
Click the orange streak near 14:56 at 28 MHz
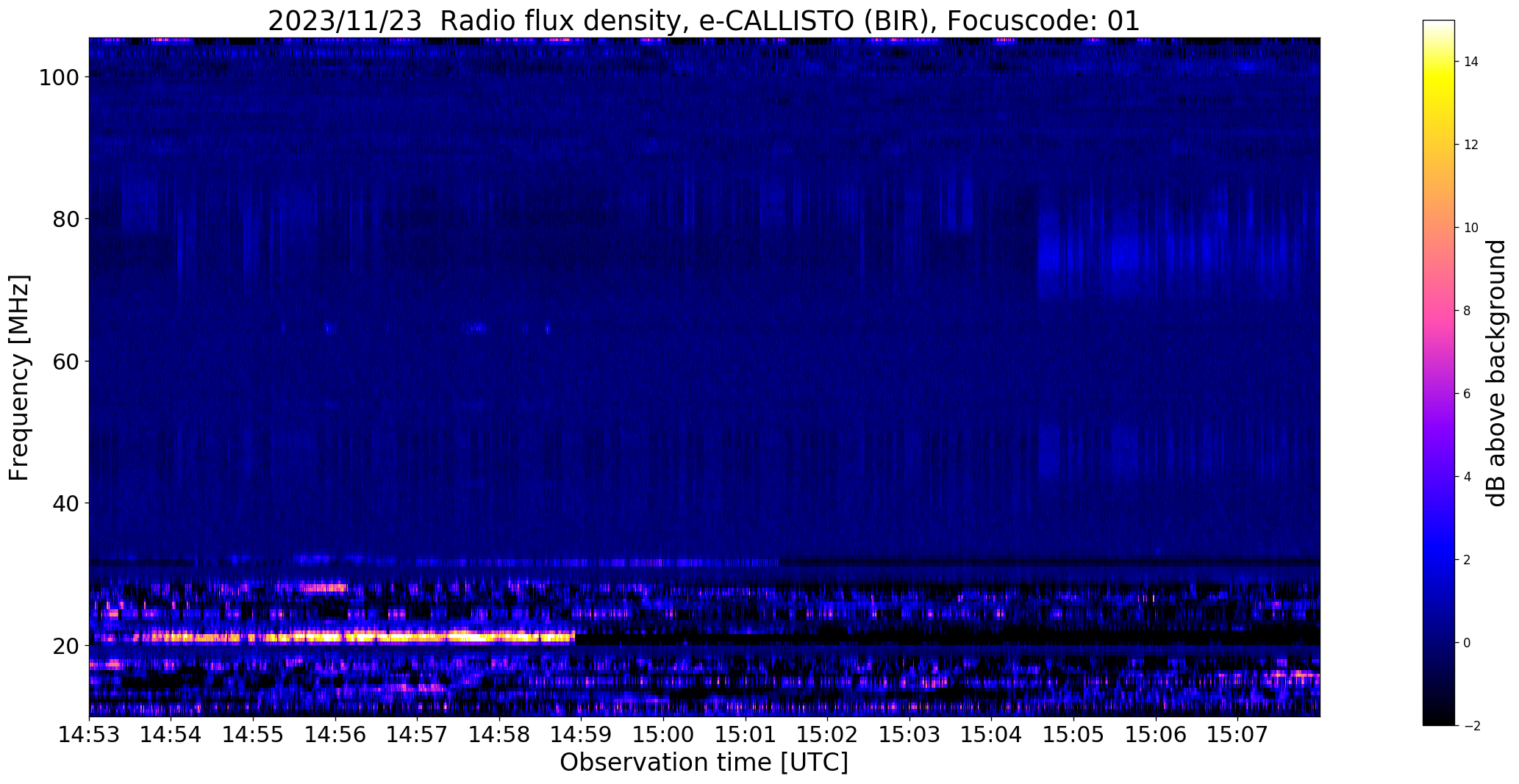click(x=324, y=587)
